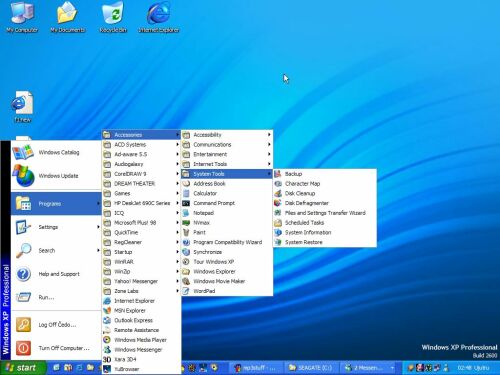This screenshot has width=500, height=375.
Task: Click the System Restore icon
Action: pyautogui.click(x=278, y=242)
